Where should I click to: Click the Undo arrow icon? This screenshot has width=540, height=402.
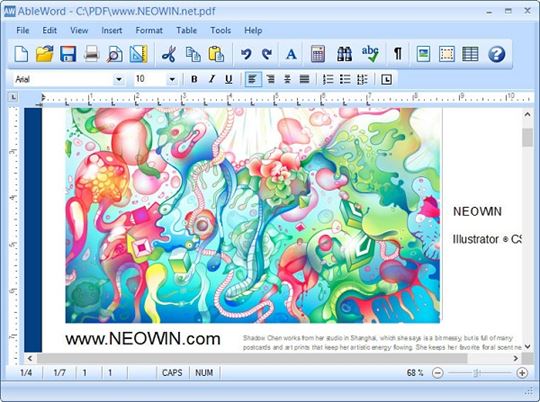click(246, 54)
